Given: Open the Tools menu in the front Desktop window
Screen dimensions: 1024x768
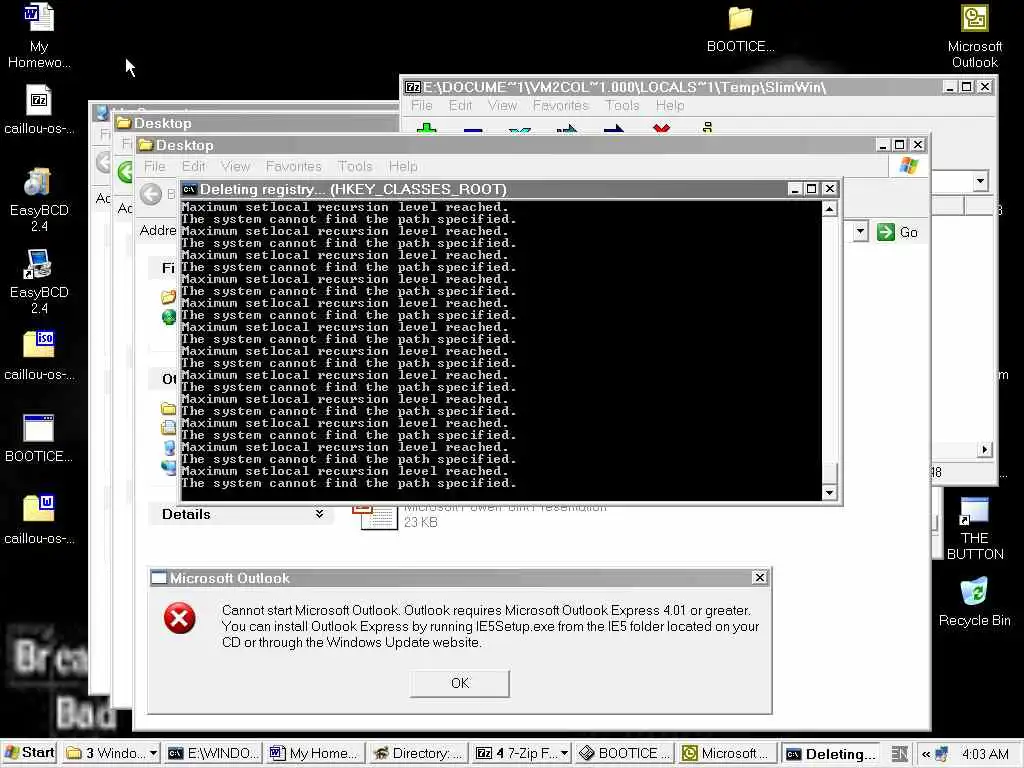Looking at the screenshot, I should point(355,167).
